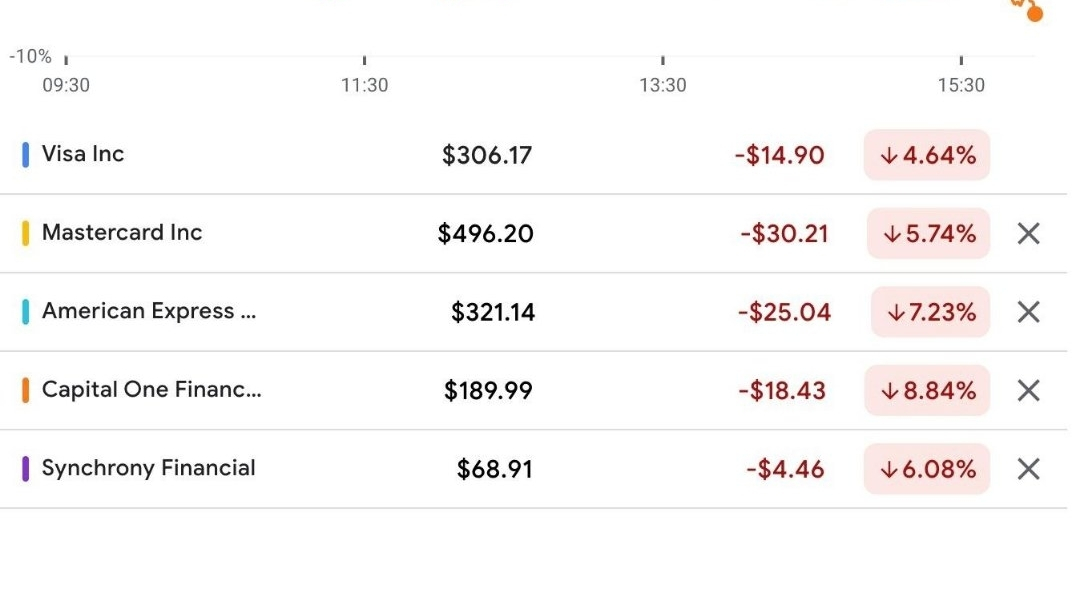Click Visa's blue color indicator
This screenshot has width=1080, height=606.
click(26, 155)
